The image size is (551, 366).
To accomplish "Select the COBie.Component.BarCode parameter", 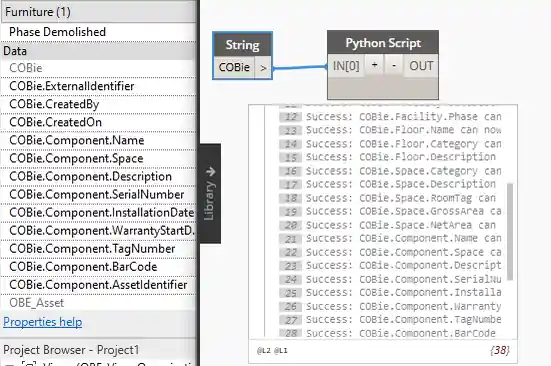I will pyautogui.click(x=98, y=267).
